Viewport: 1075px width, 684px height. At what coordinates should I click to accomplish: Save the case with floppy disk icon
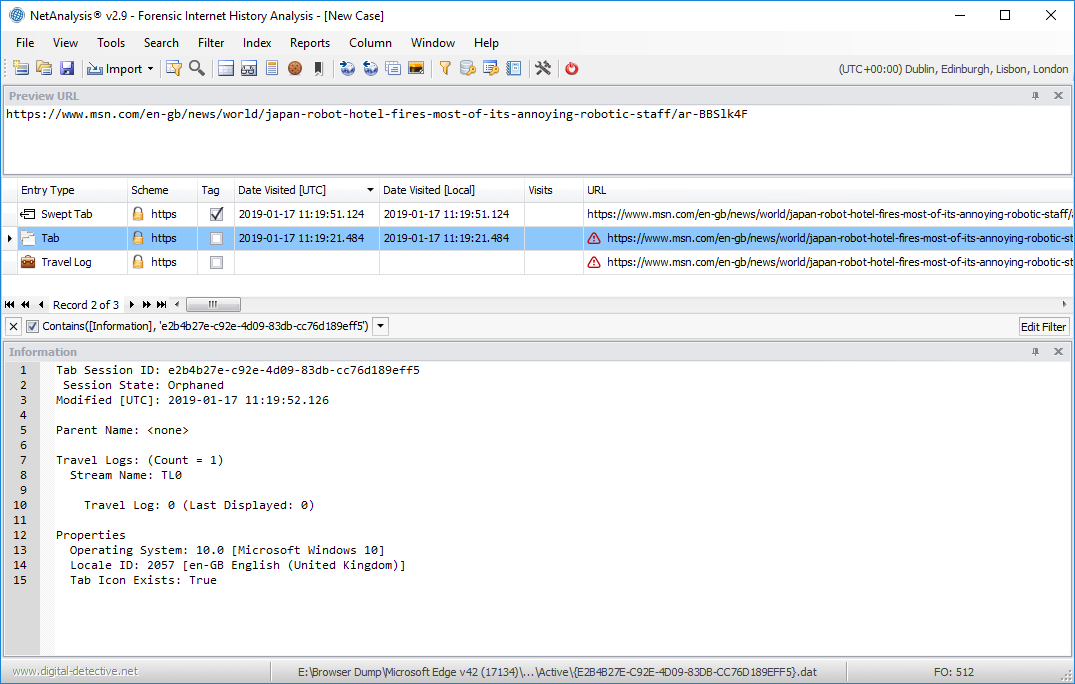[67, 68]
